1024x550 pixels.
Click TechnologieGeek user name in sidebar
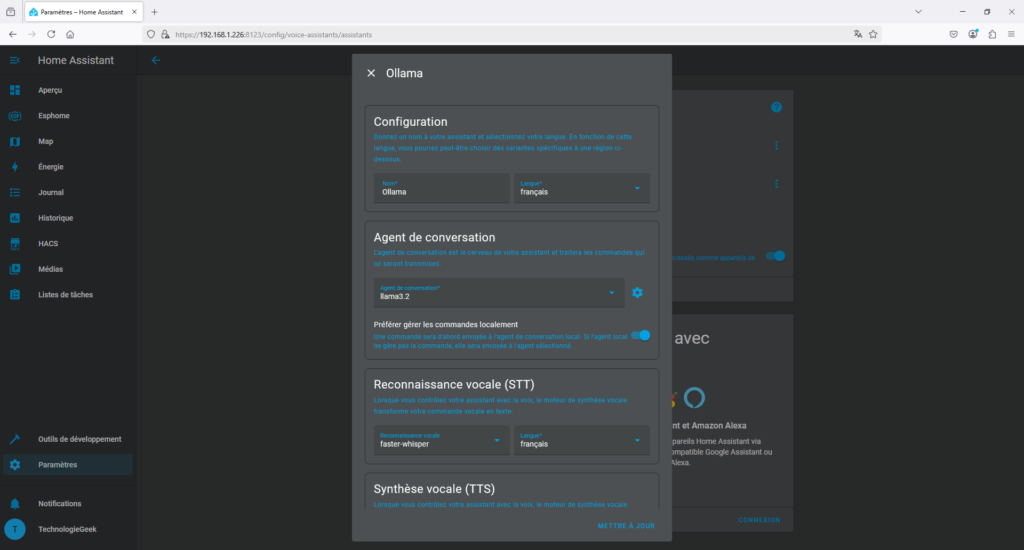coord(67,529)
